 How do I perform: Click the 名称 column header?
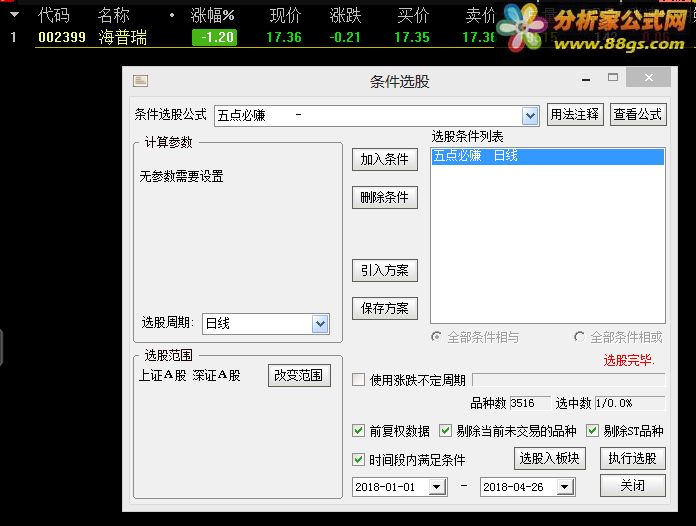(114, 16)
